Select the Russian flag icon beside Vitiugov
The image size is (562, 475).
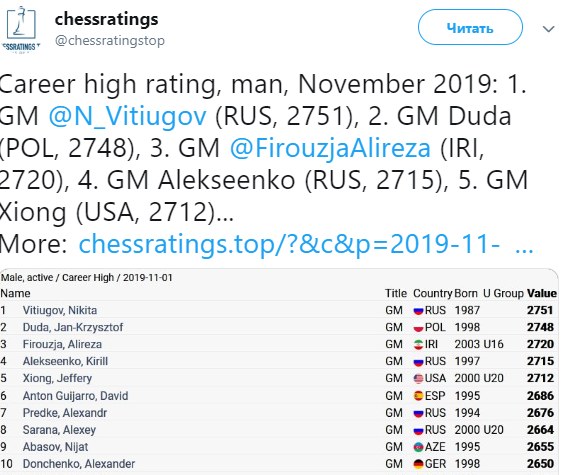tap(418, 310)
